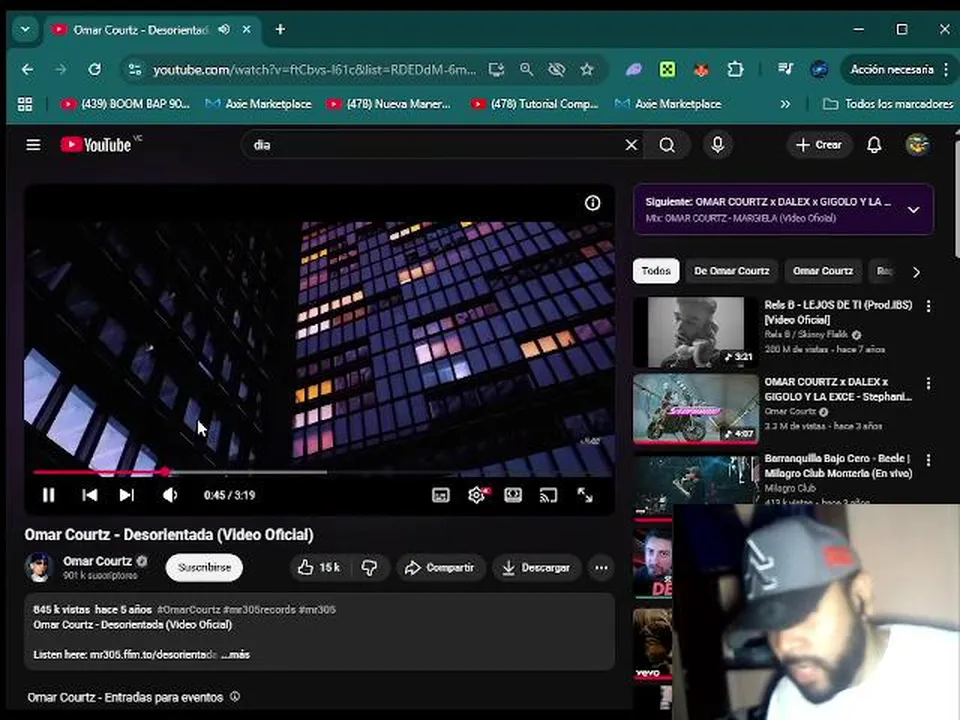Open BOOM BAP 90 bookmark

126,104
